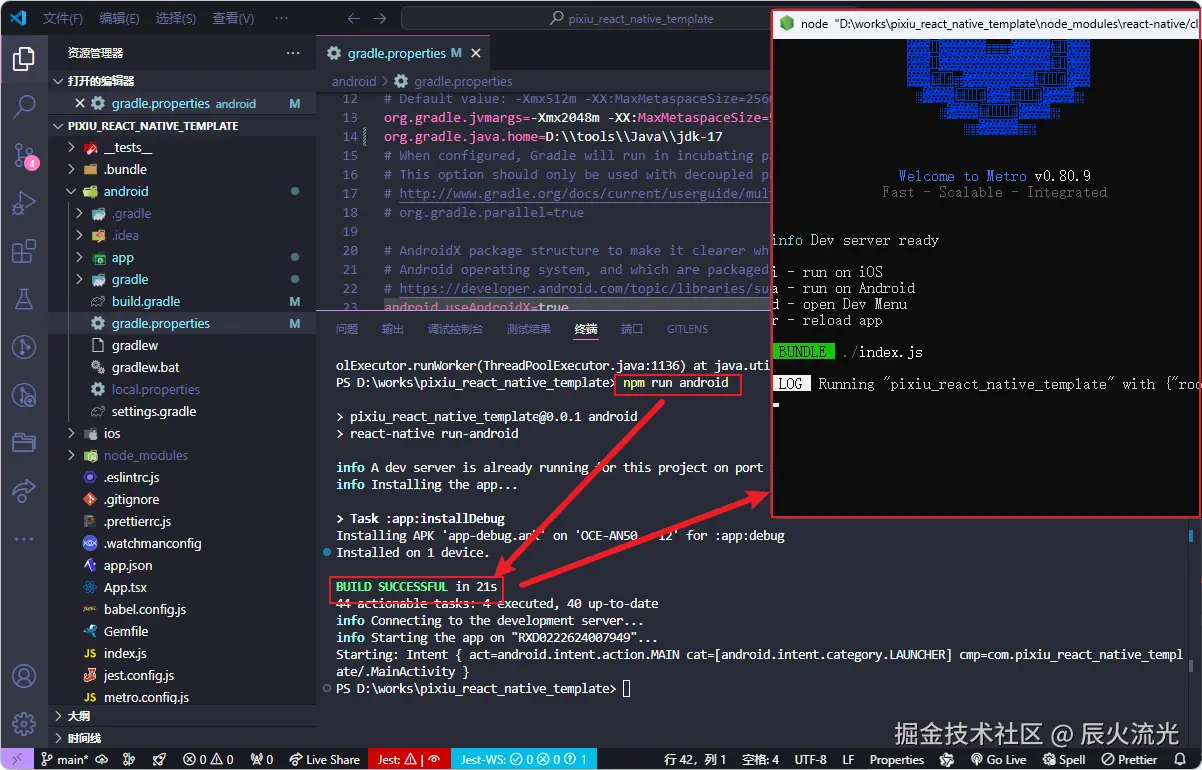Open the 编辑(E) menu
1202x770 pixels.
tap(120, 18)
